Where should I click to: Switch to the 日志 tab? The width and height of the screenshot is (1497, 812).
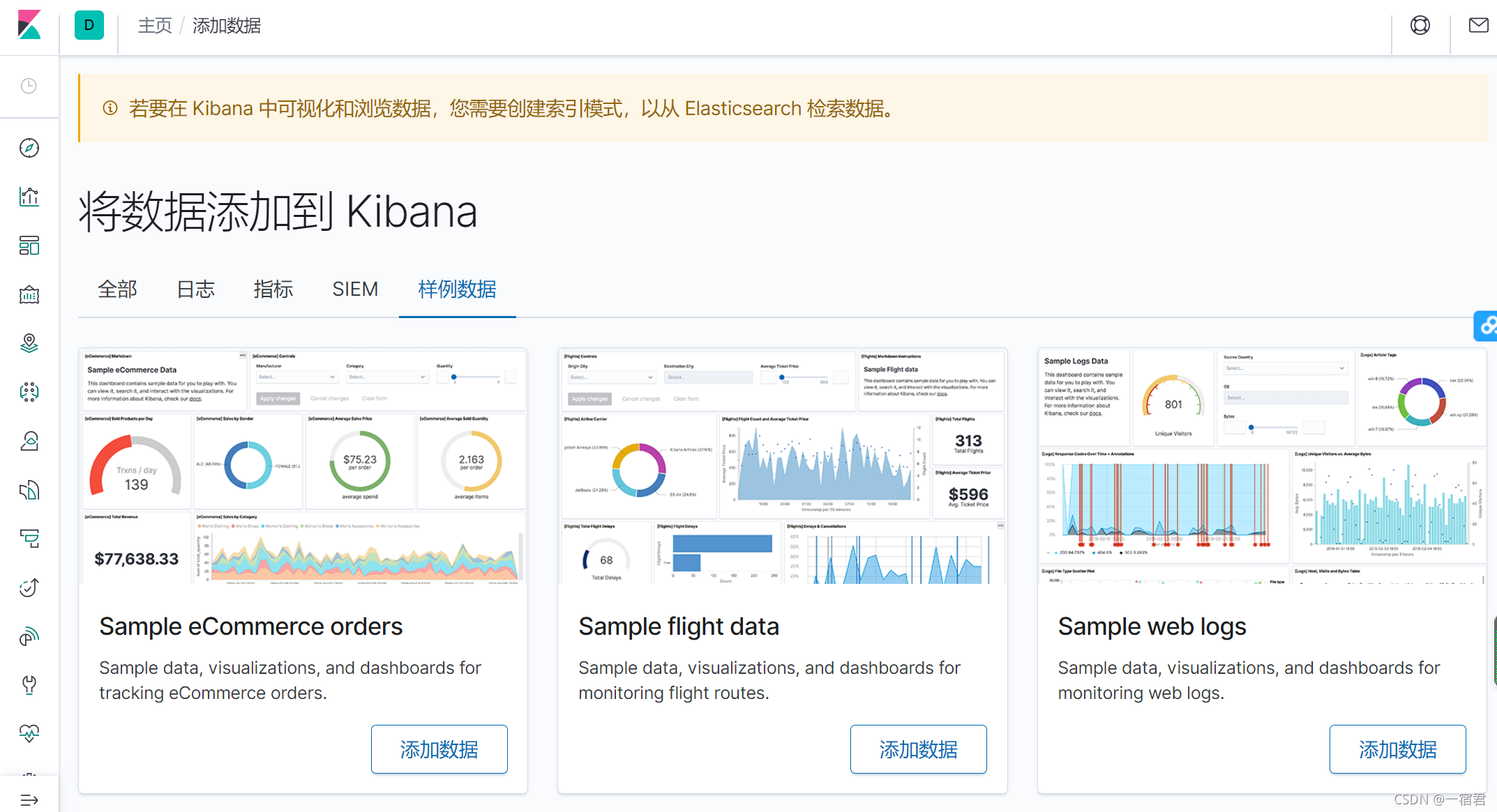(195, 289)
